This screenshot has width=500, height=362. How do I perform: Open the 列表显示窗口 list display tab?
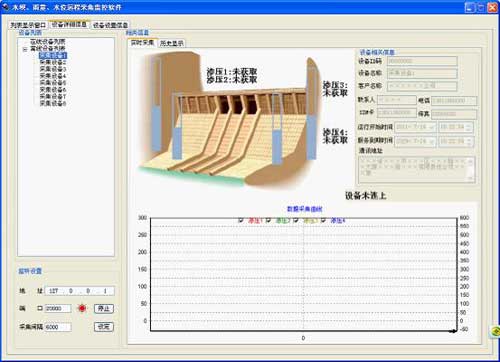(28, 25)
